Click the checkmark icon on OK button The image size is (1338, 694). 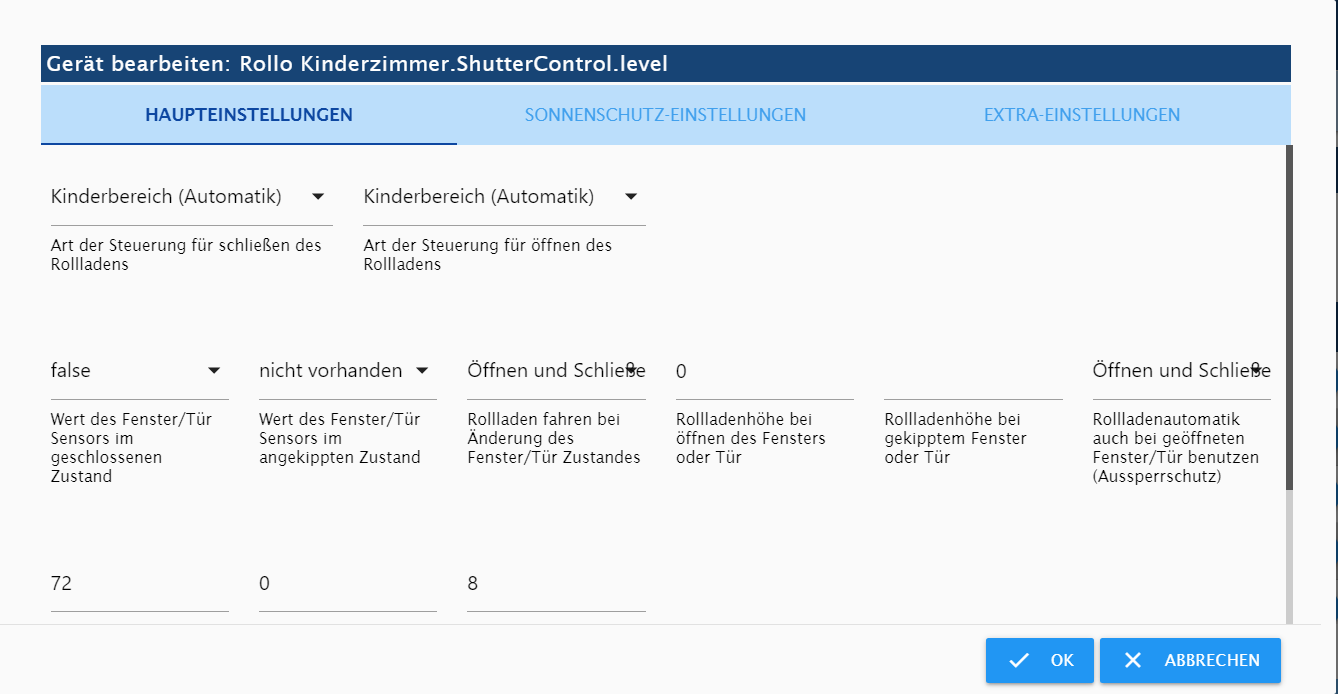pos(1019,660)
